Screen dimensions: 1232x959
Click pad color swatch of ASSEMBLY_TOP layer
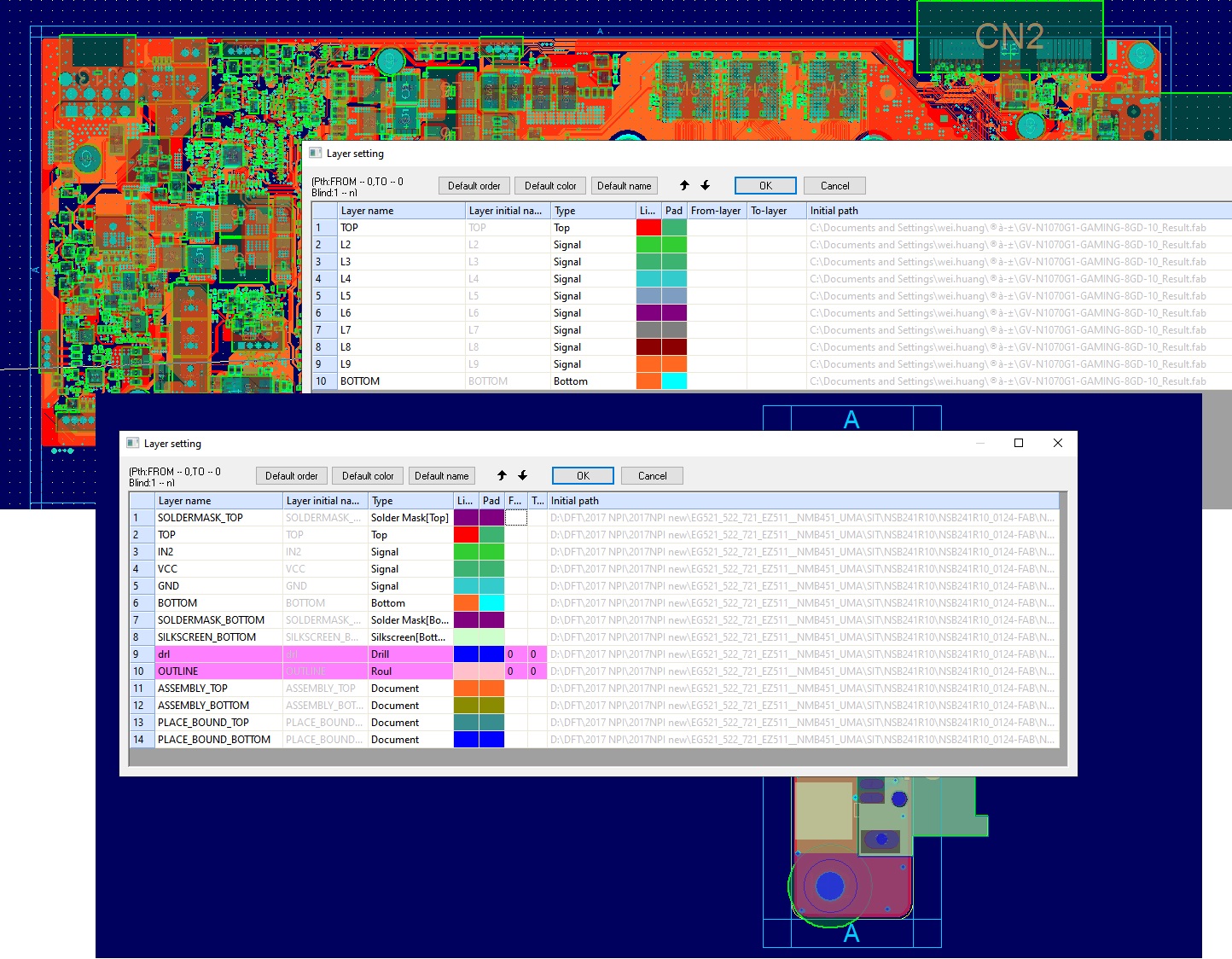[491, 689]
